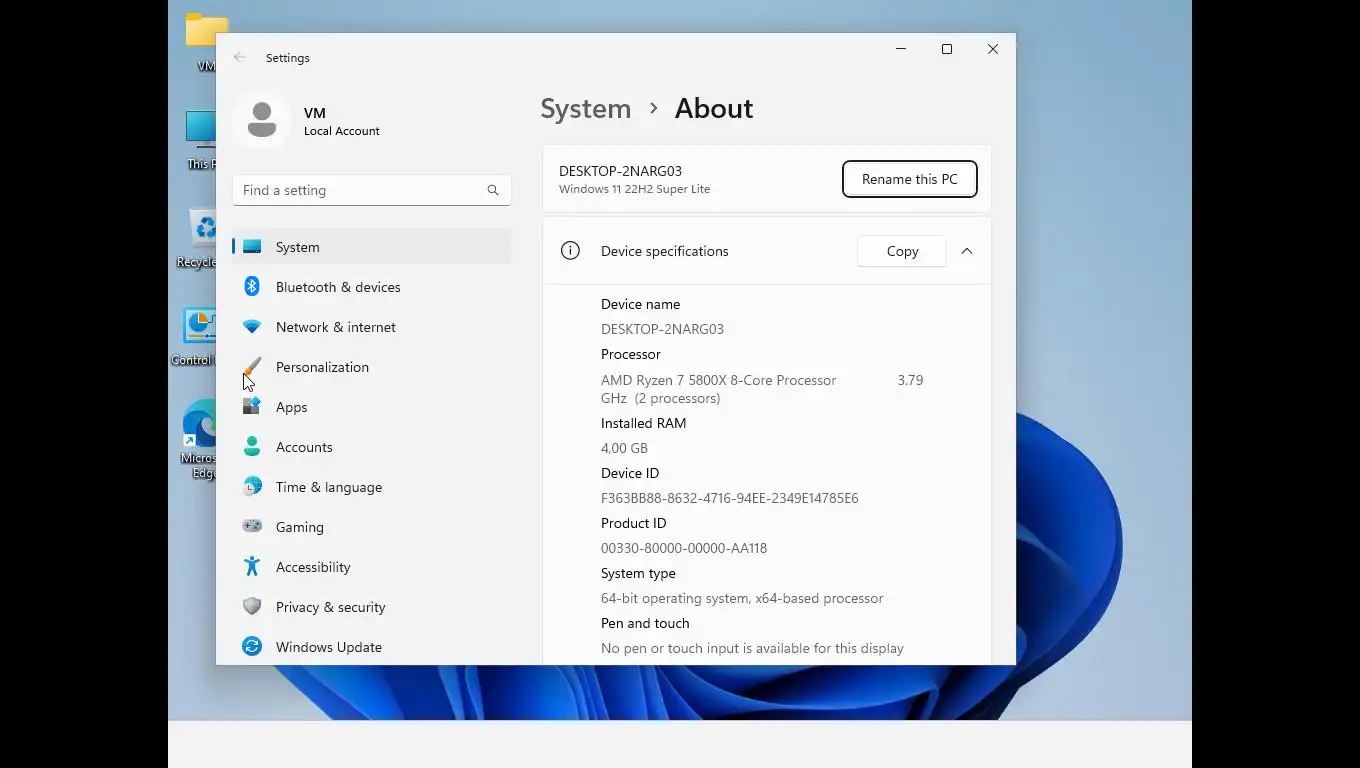The image size is (1360, 768).
Task: Click the Personalization paintbrush icon
Action: (x=252, y=367)
